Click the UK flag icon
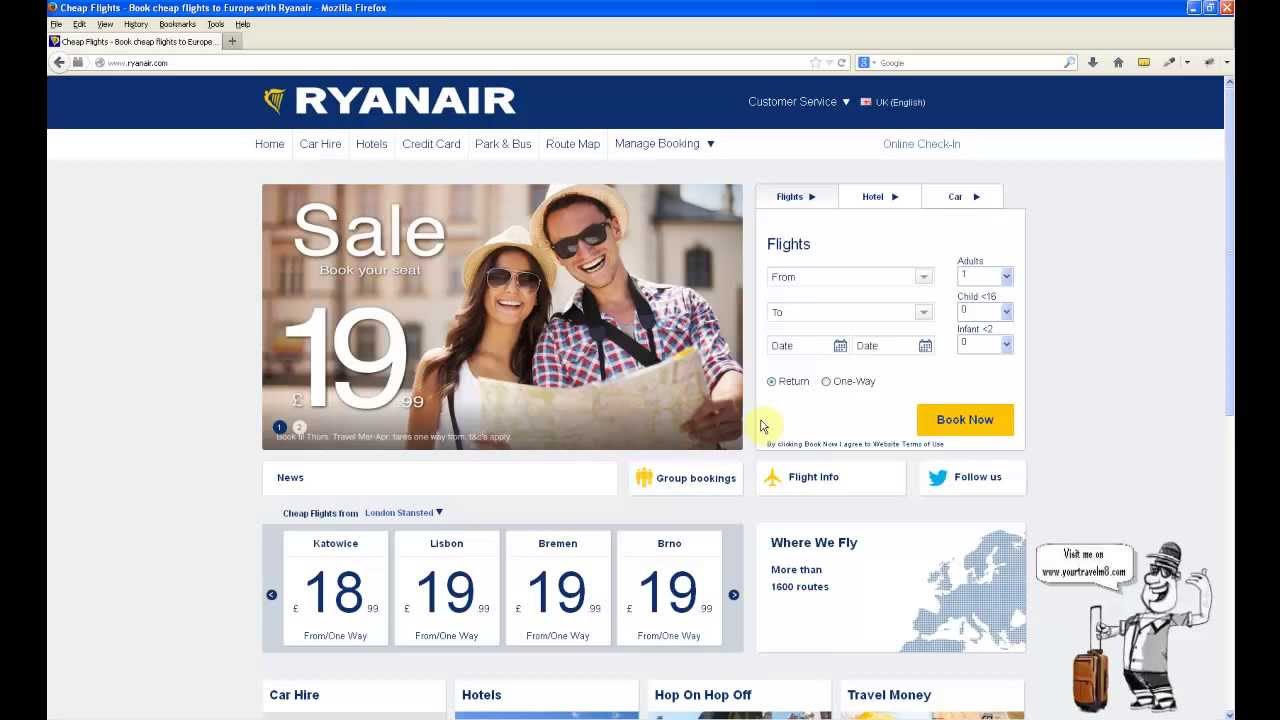The image size is (1280, 720). (x=866, y=102)
